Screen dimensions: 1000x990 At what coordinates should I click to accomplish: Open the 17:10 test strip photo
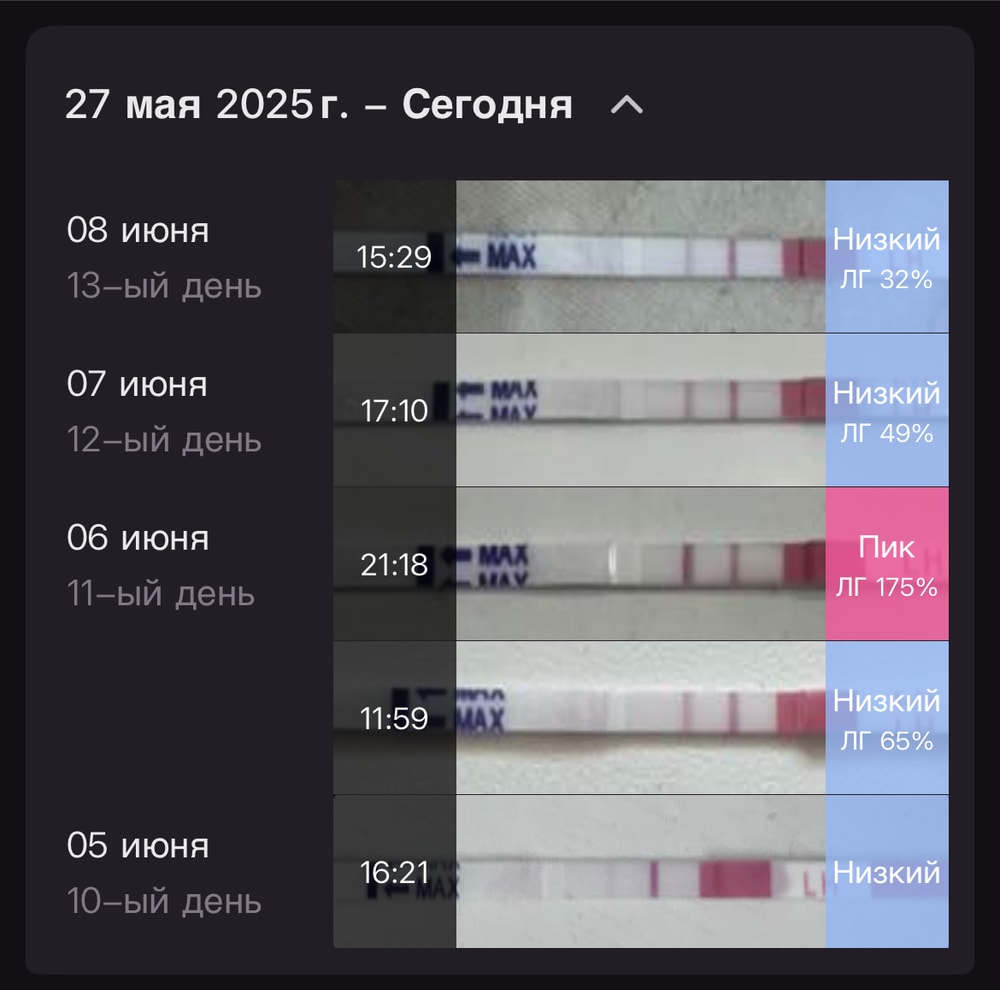[x=640, y=410]
